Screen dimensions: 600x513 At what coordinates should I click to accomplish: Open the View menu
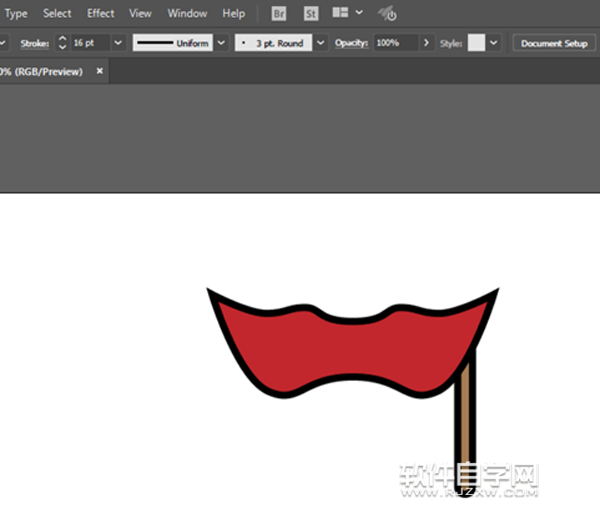pos(141,14)
